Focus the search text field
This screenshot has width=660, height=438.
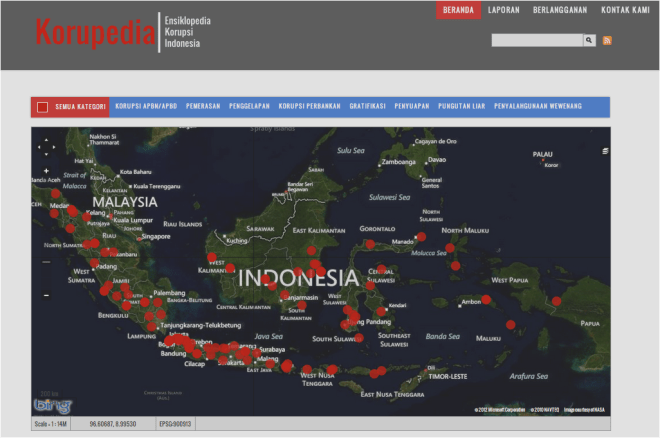pos(536,41)
